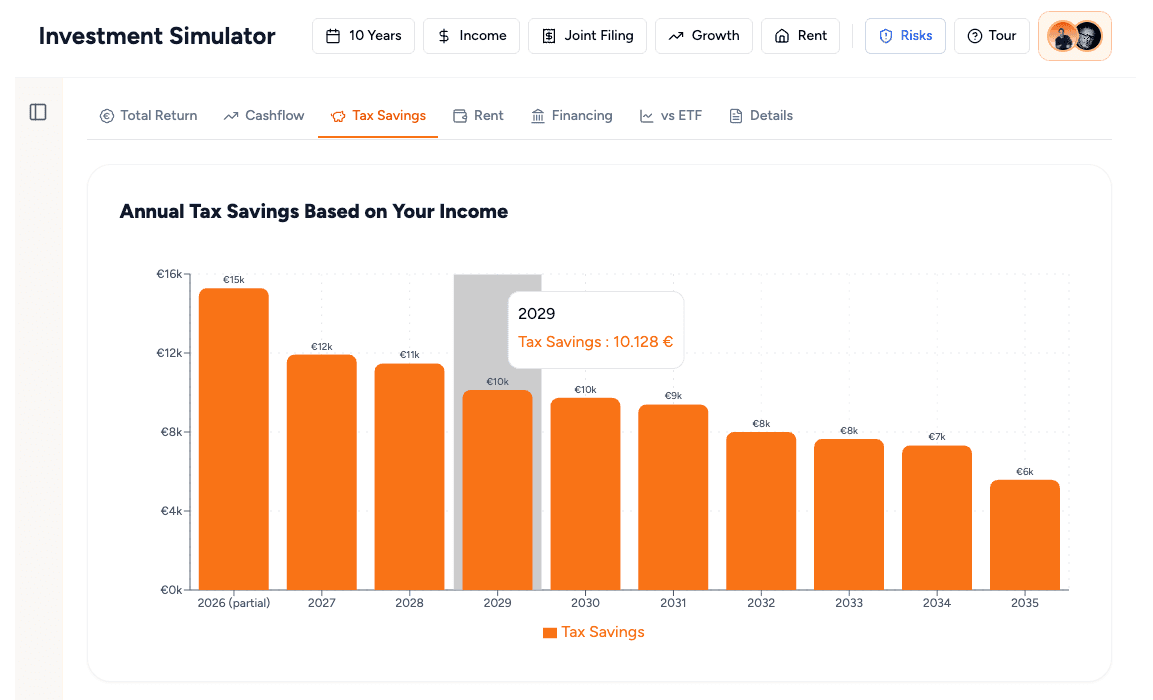The width and height of the screenshot is (1153, 700).
Task: Open the Details tab
Action: point(761,116)
